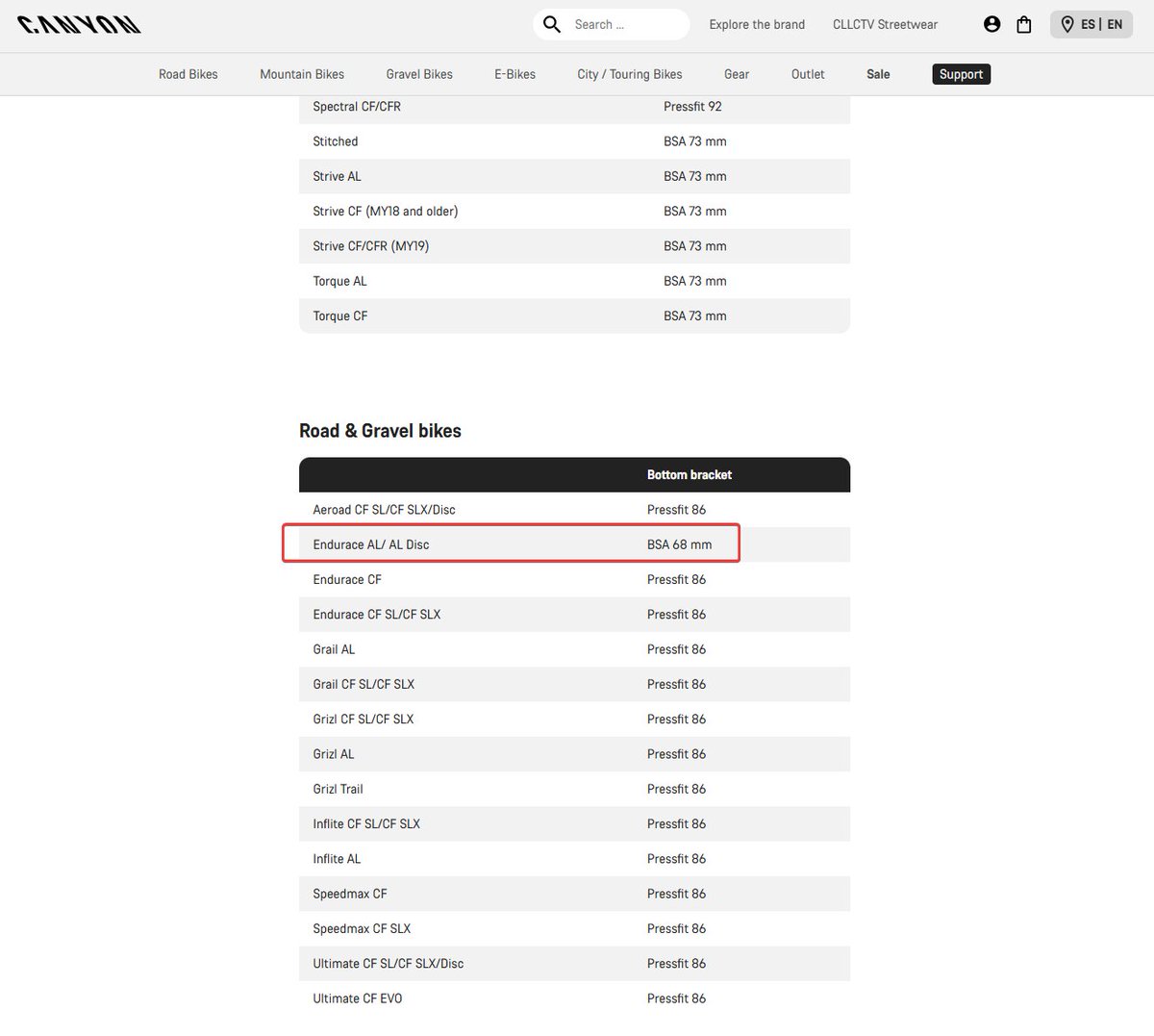Open the Gear menu

[737, 74]
